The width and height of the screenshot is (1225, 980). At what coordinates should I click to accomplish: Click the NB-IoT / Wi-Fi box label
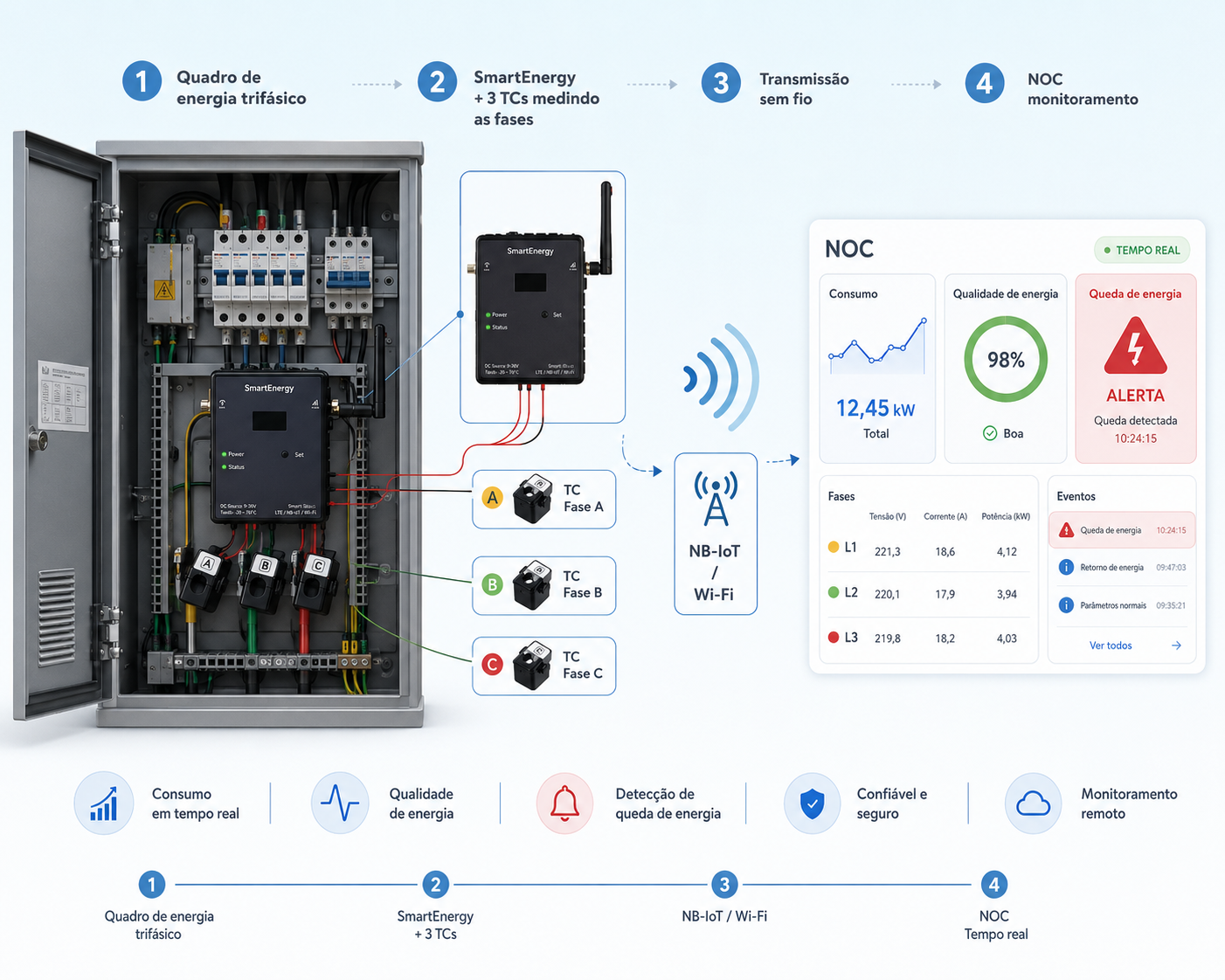click(715, 573)
